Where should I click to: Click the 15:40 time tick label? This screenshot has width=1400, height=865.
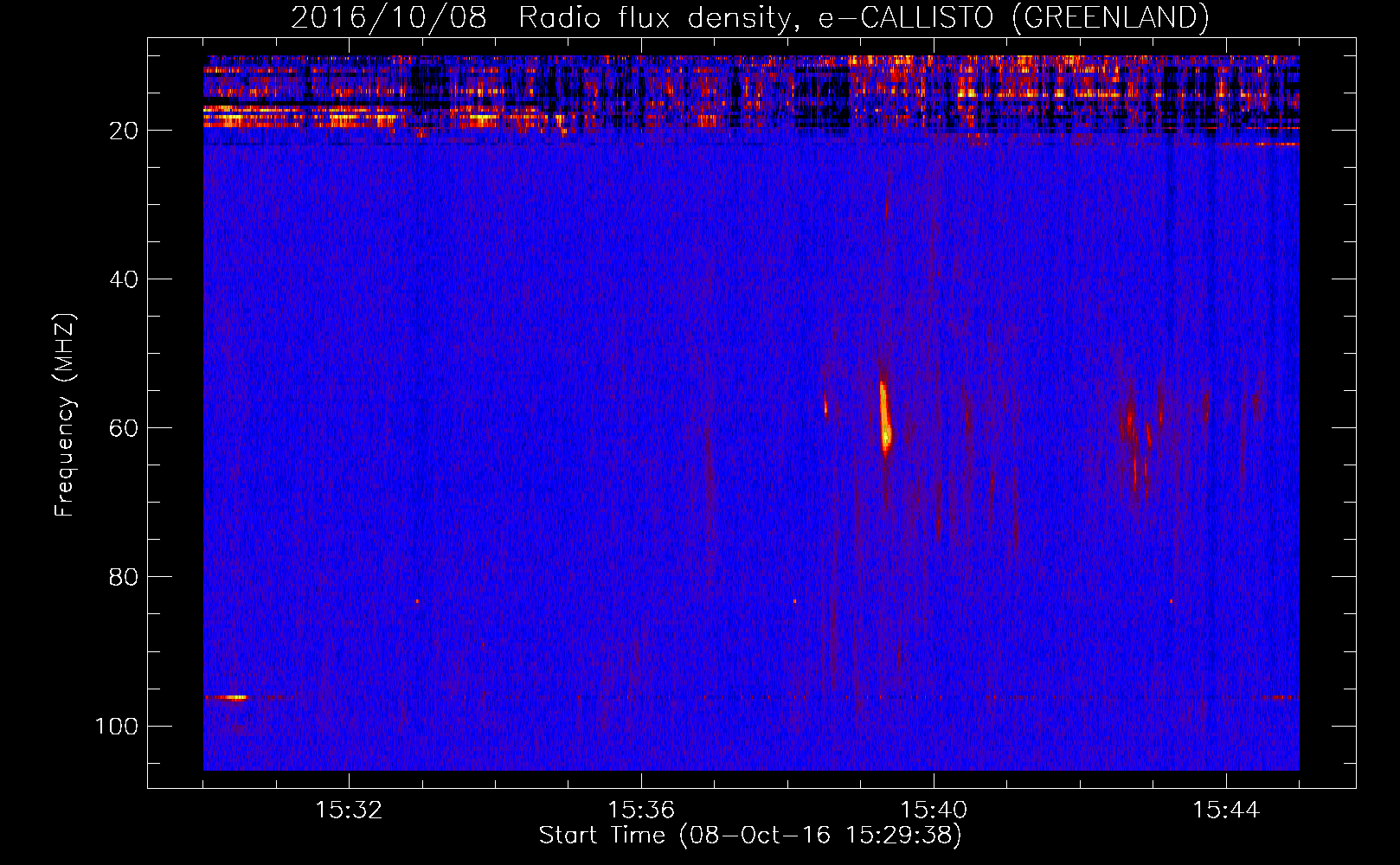click(x=934, y=811)
